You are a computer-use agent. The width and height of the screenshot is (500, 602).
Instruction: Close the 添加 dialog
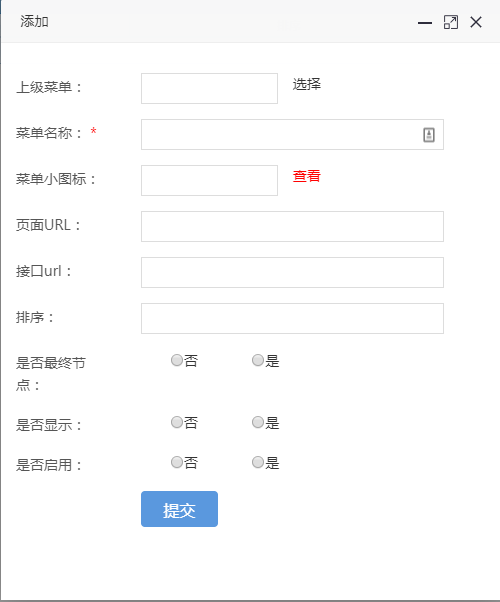(x=476, y=22)
